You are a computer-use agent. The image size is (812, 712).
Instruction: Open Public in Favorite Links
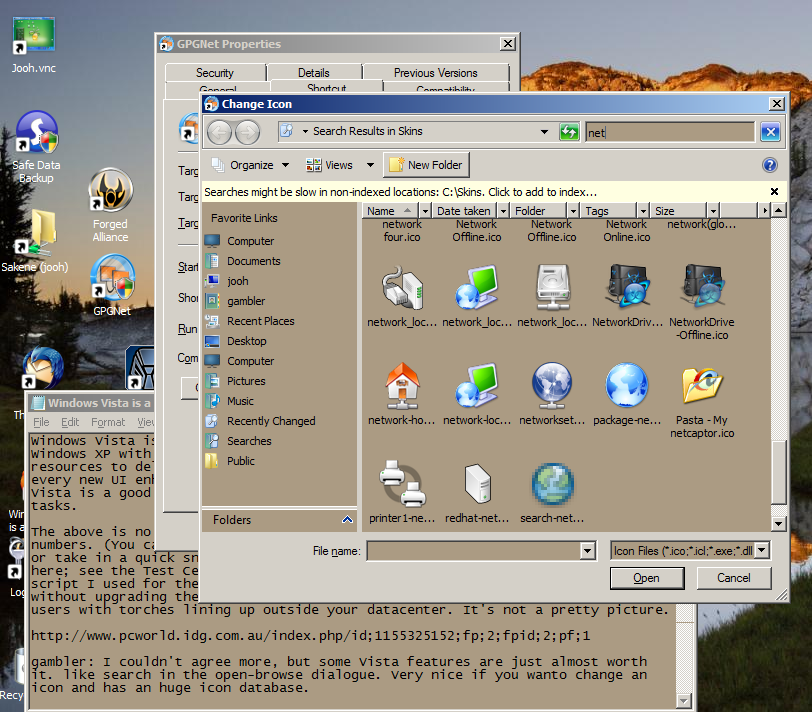click(240, 461)
